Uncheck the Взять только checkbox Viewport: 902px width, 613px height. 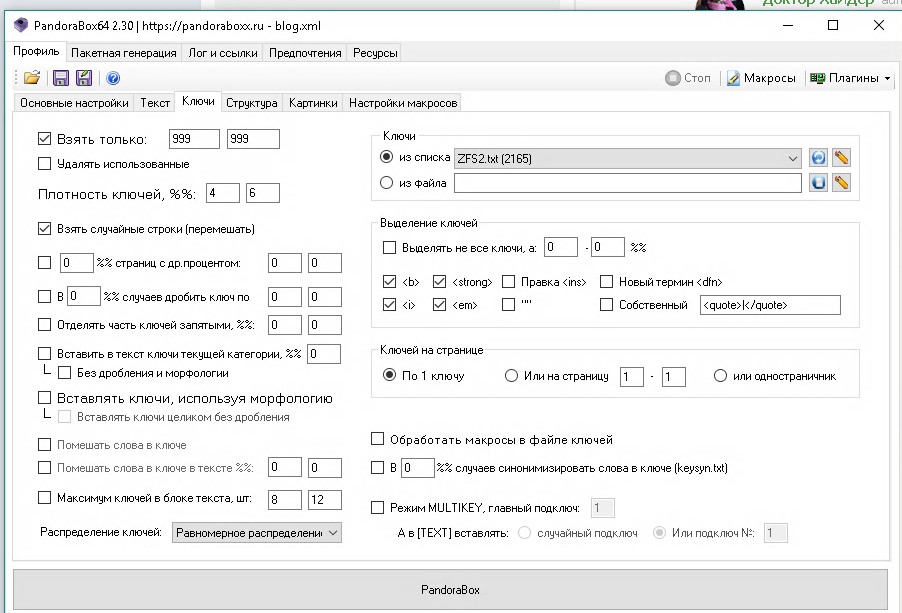pos(44,139)
